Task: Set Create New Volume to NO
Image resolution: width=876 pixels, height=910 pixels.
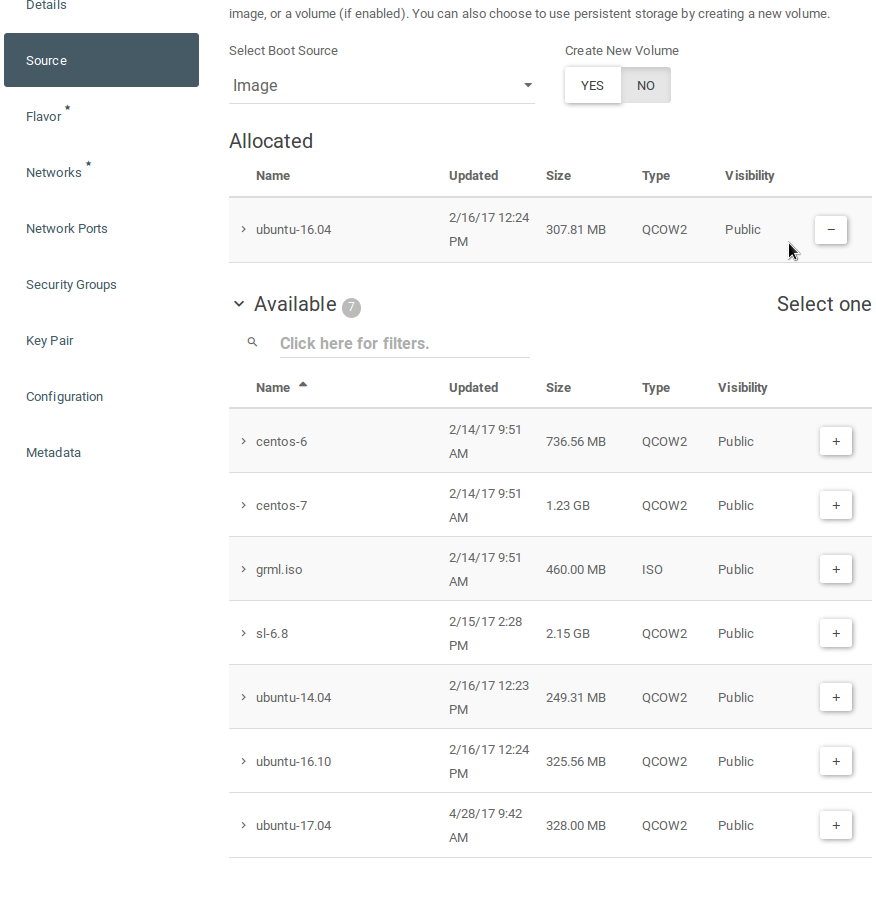Action: click(x=646, y=85)
